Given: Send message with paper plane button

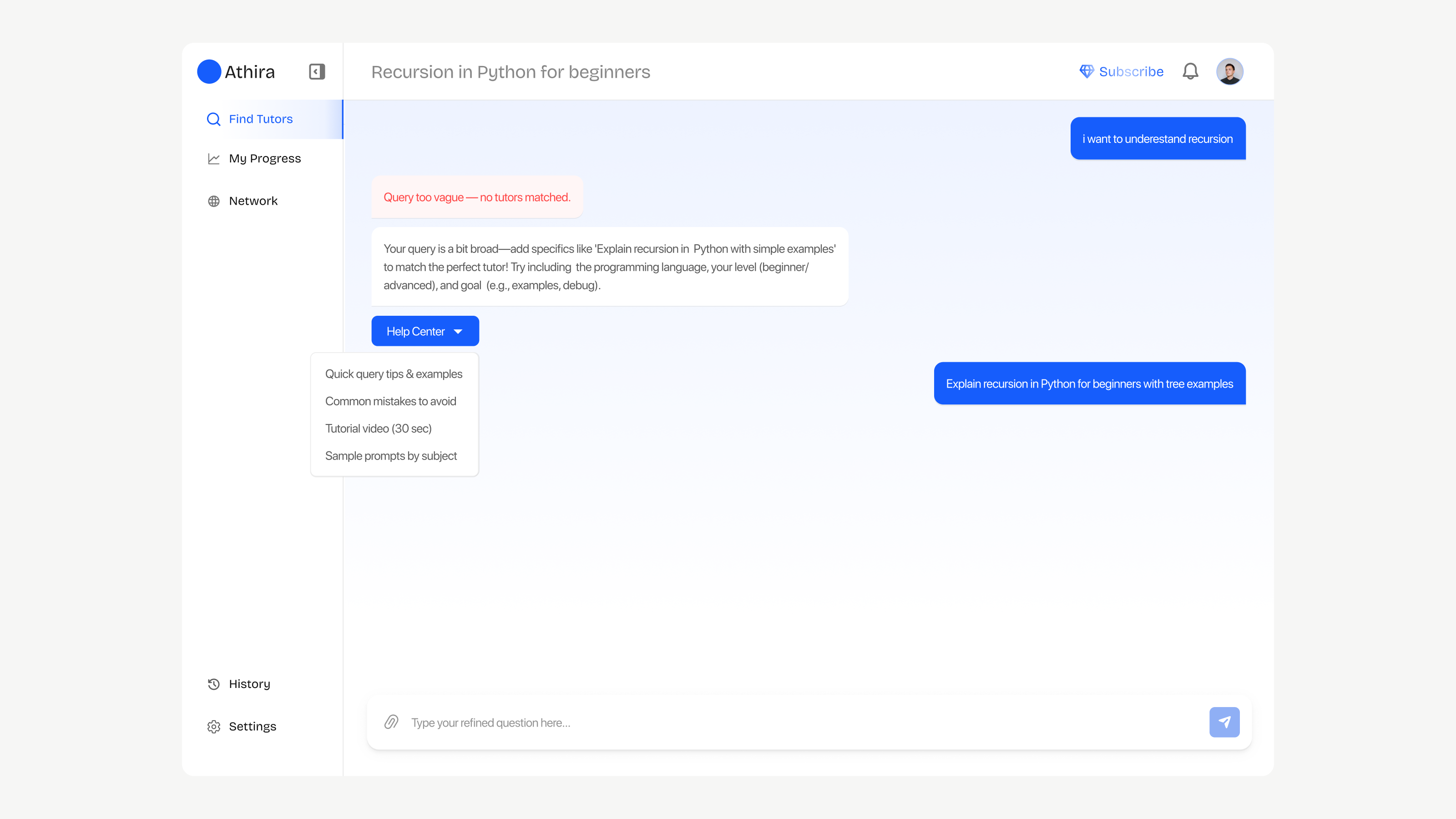Looking at the screenshot, I should [x=1223, y=722].
